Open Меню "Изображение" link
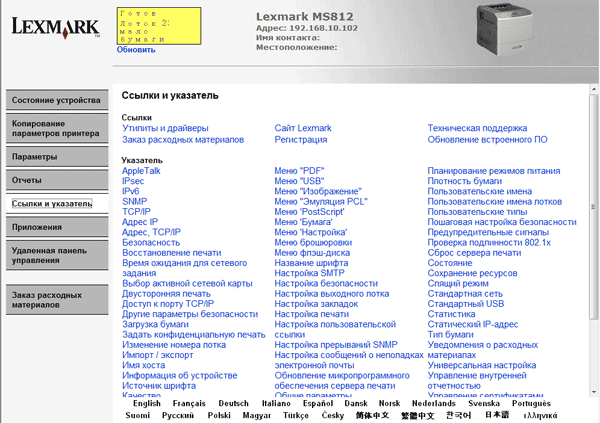 click(x=318, y=191)
